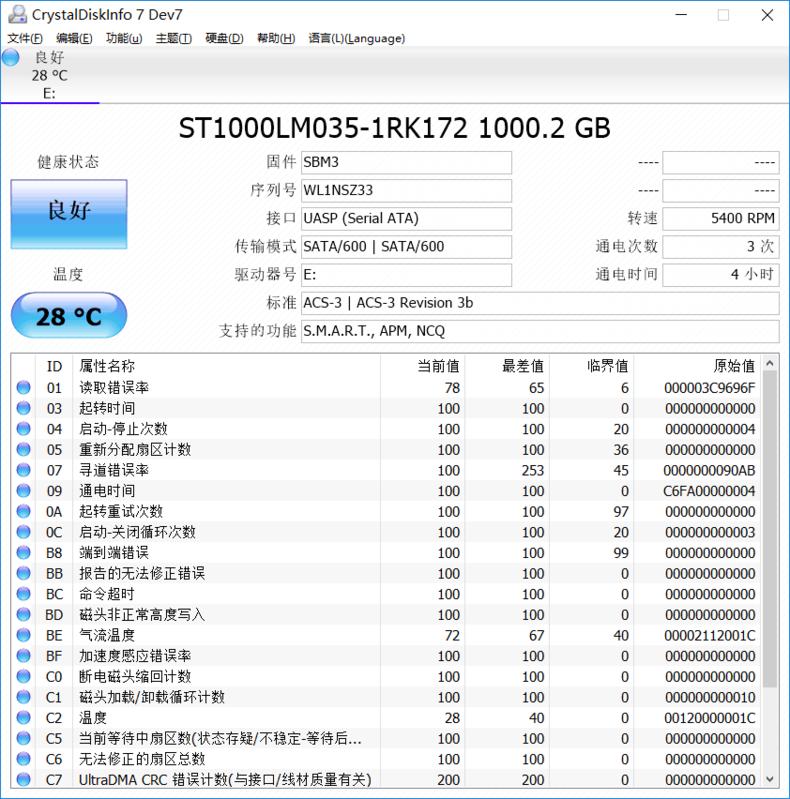Open the 硬盘(D) disk menu
The width and height of the screenshot is (790, 799).
224,38
